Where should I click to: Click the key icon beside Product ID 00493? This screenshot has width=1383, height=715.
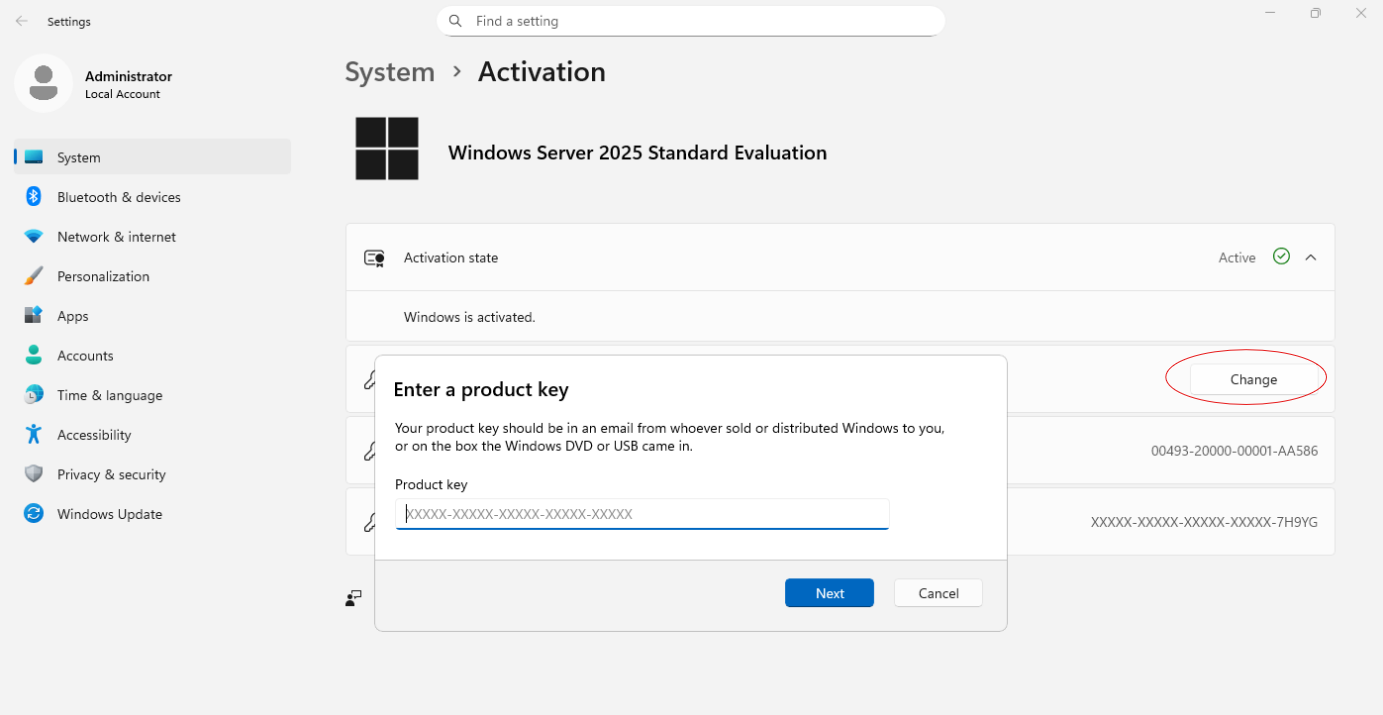368,451
